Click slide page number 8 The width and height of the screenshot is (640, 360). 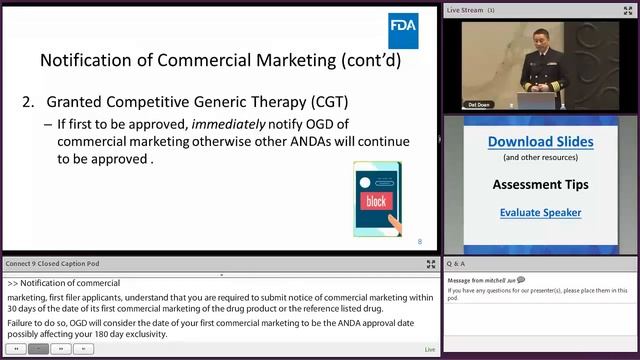coord(420,242)
